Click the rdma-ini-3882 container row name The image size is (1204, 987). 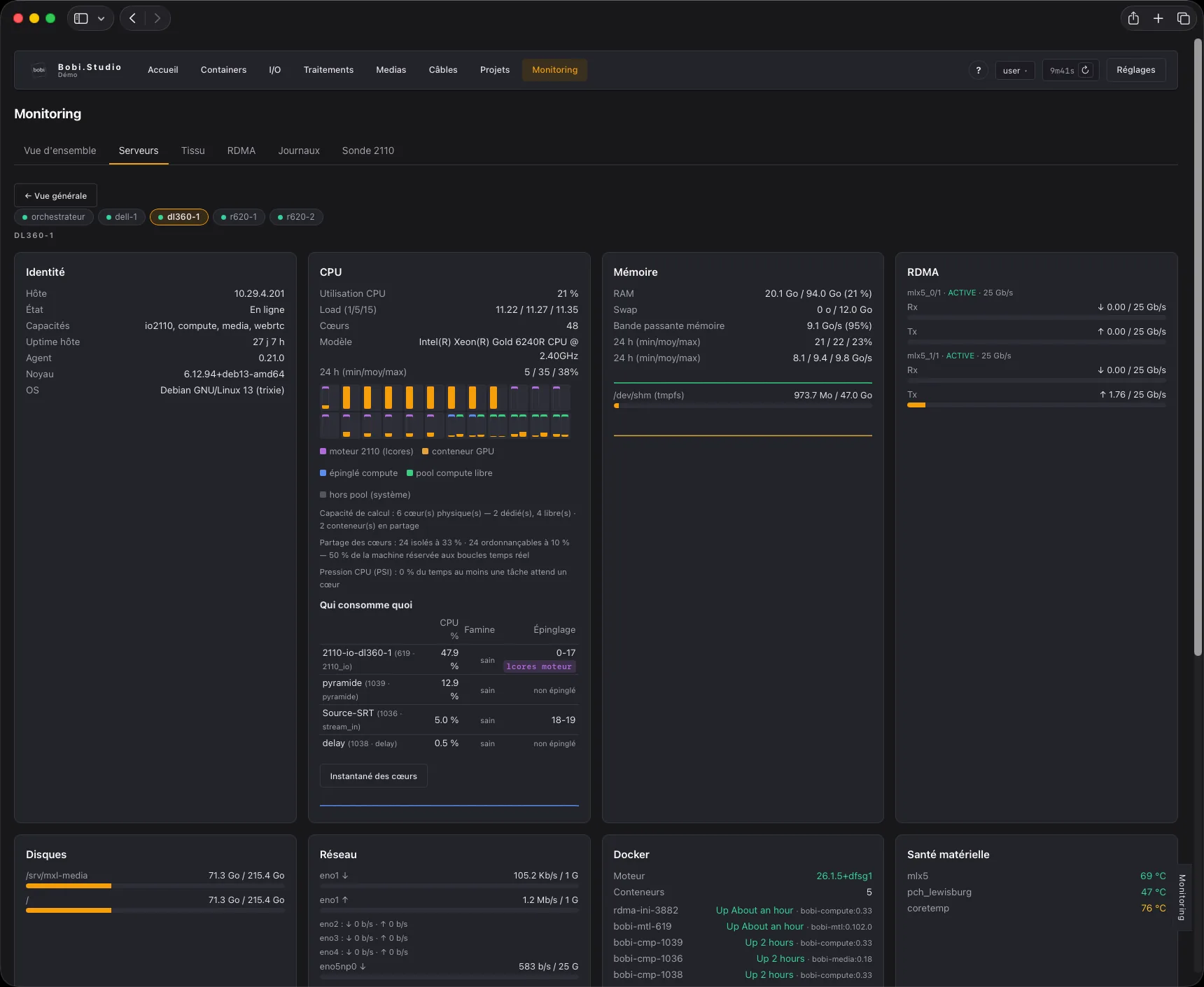[646, 910]
